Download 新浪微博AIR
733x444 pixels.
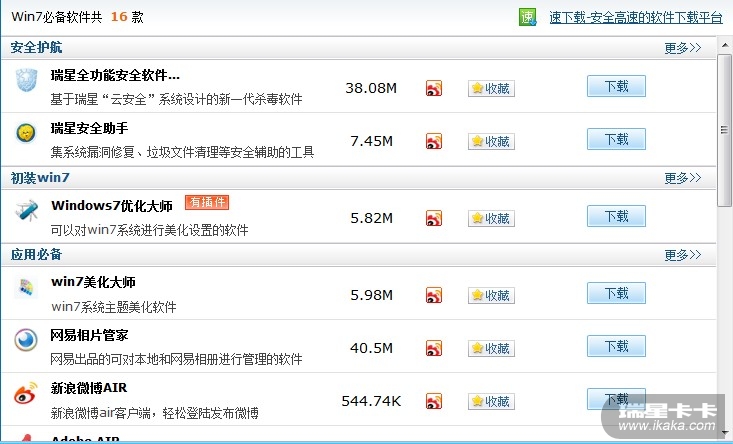pyautogui.click(x=616, y=399)
